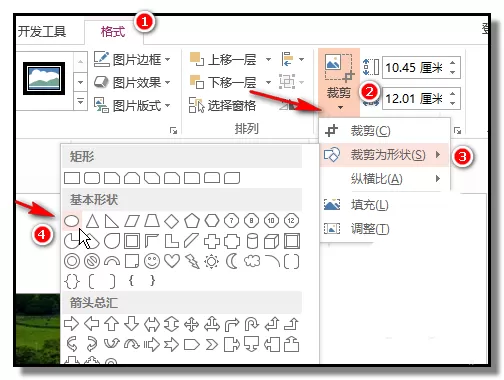This screenshot has height=380, width=504.
Task: Select the cloud shape
Action: pos(252,261)
